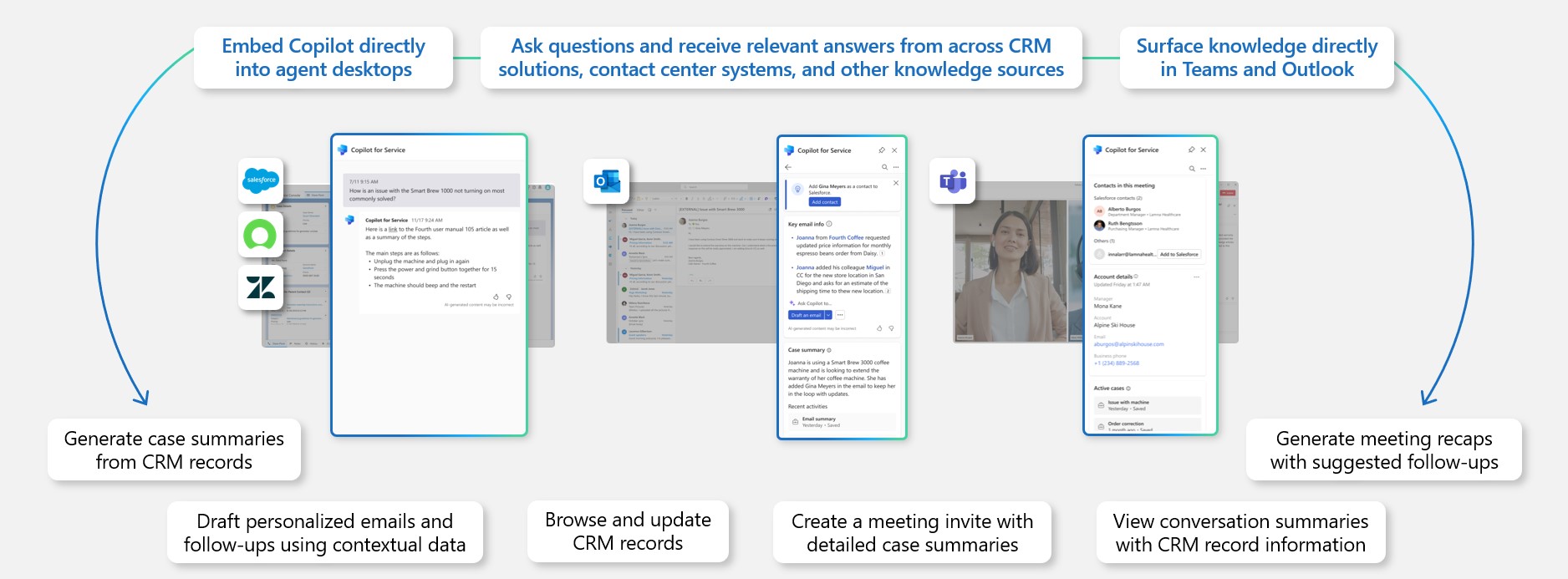Go back in the Outlook Copilot panel
The width and height of the screenshot is (1568, 579).
(788, 167)
